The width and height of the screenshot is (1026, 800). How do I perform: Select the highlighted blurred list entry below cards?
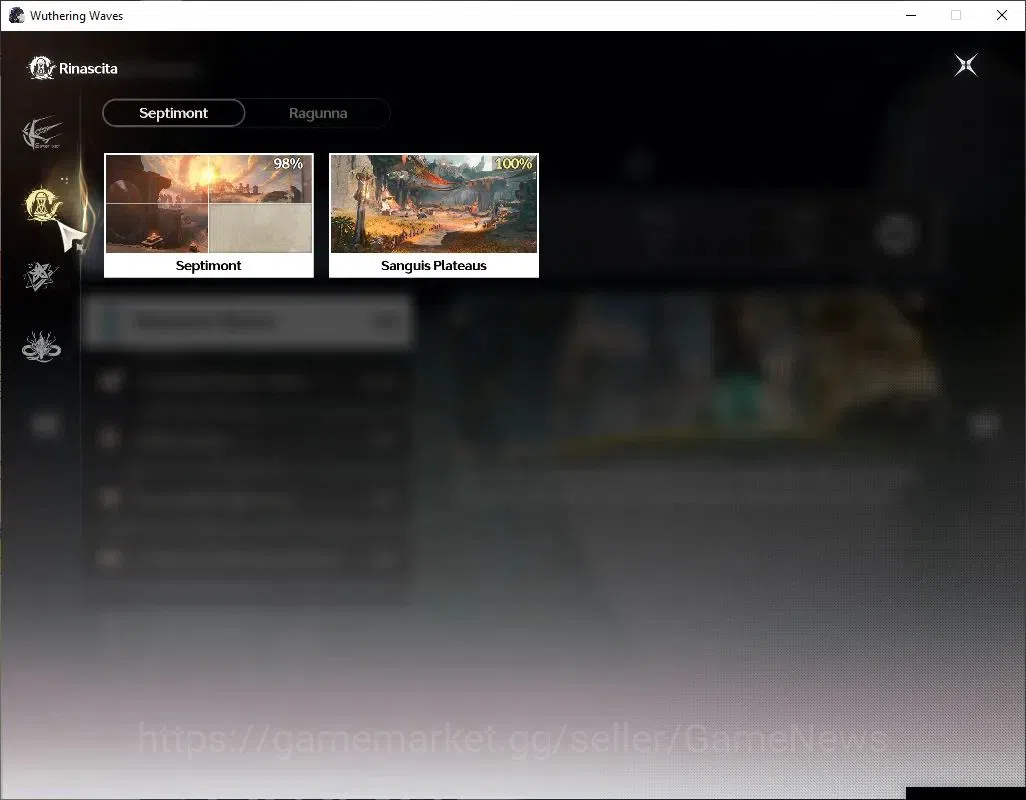click(249, 321)
